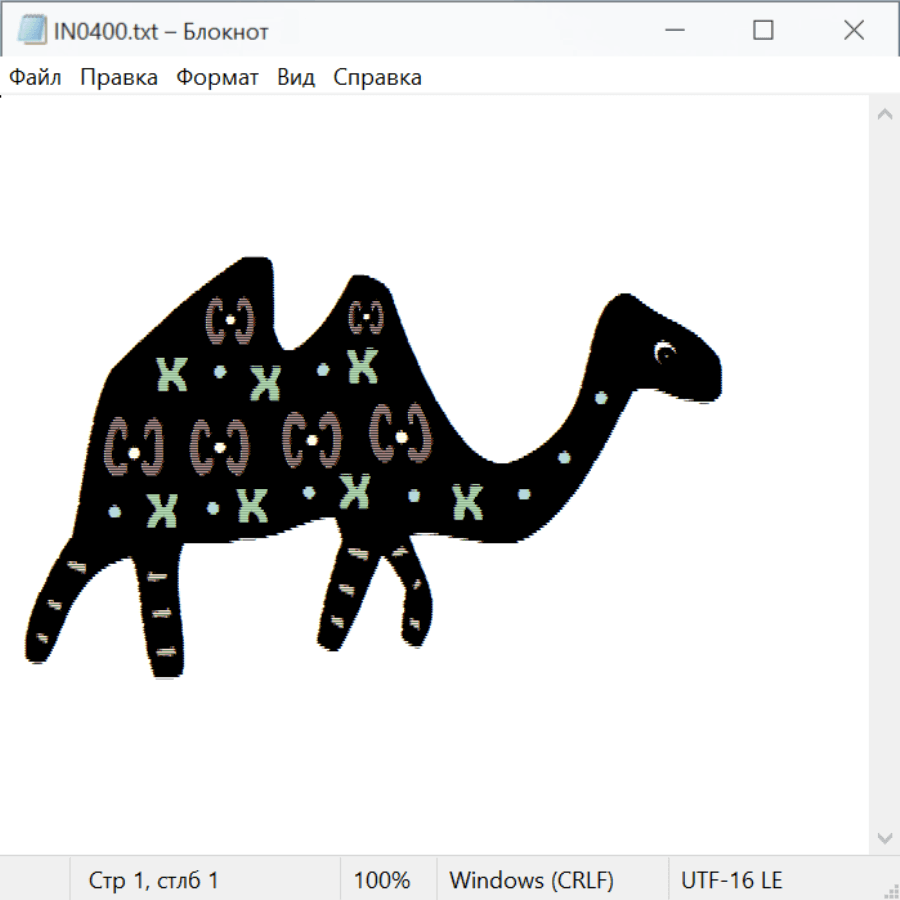This screenshot has height=900, width=900.
Task: Open the Правка menu
Action: [119, 78]
